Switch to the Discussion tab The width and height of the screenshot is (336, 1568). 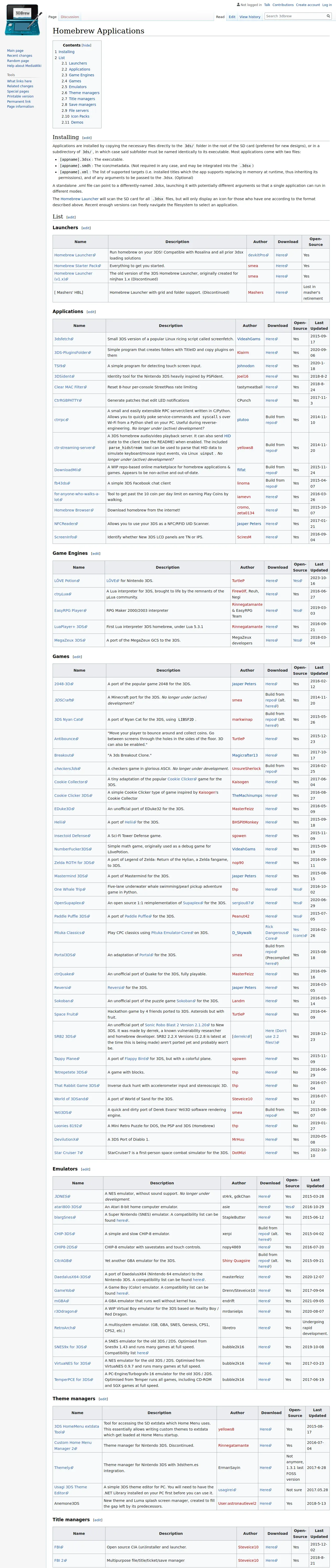tap(70, 17)
